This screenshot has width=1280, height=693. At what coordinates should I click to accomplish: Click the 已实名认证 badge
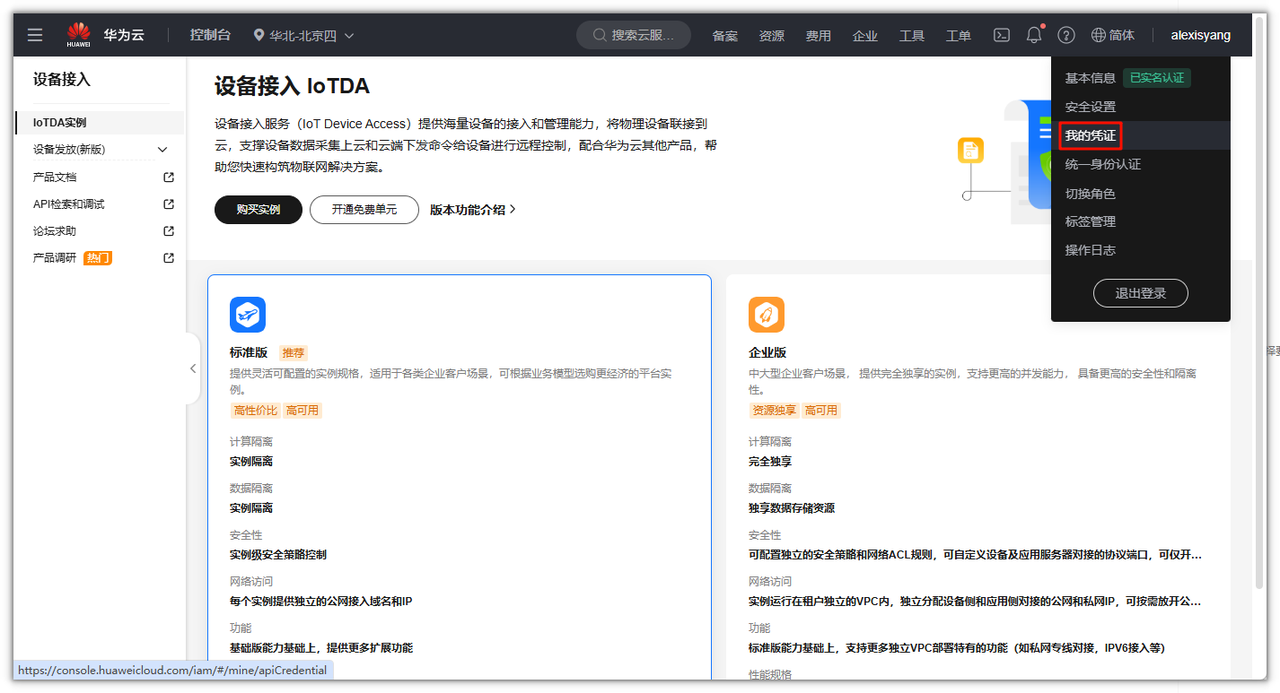pyautogui.click(x=1157, y=78)
